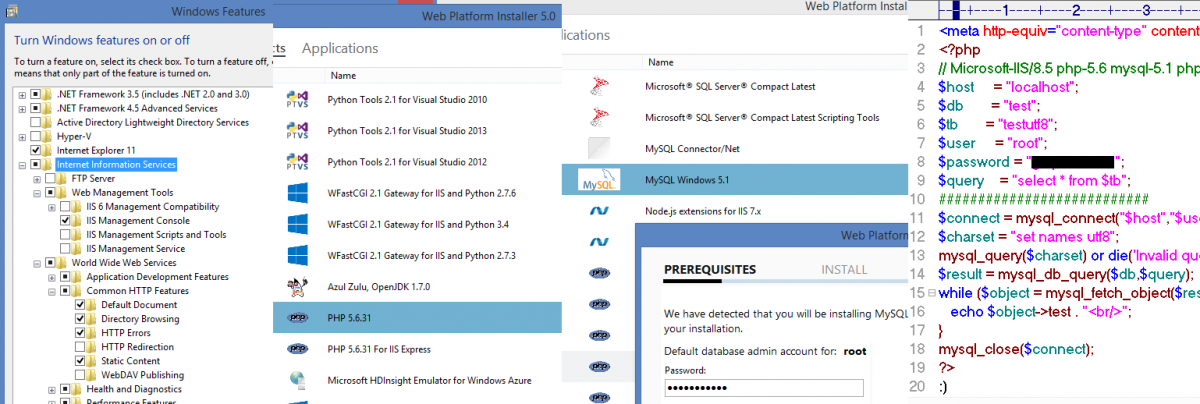This screenshot has width=1200, height=404.
Task: Enable the HTTP Redirection checkbox
Action: [x=81, y=346]
